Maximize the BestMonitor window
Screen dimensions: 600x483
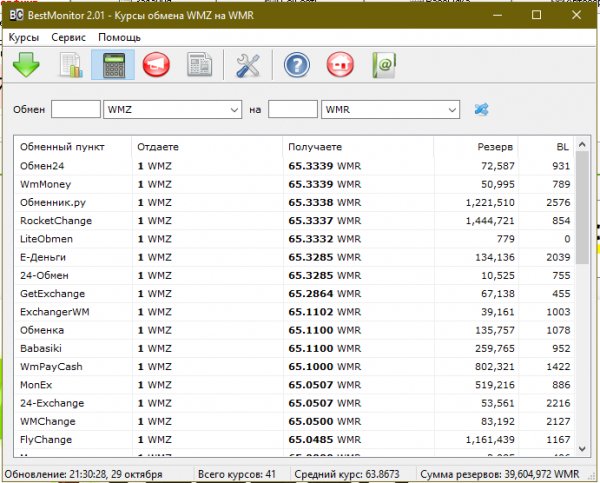point(536,15)
